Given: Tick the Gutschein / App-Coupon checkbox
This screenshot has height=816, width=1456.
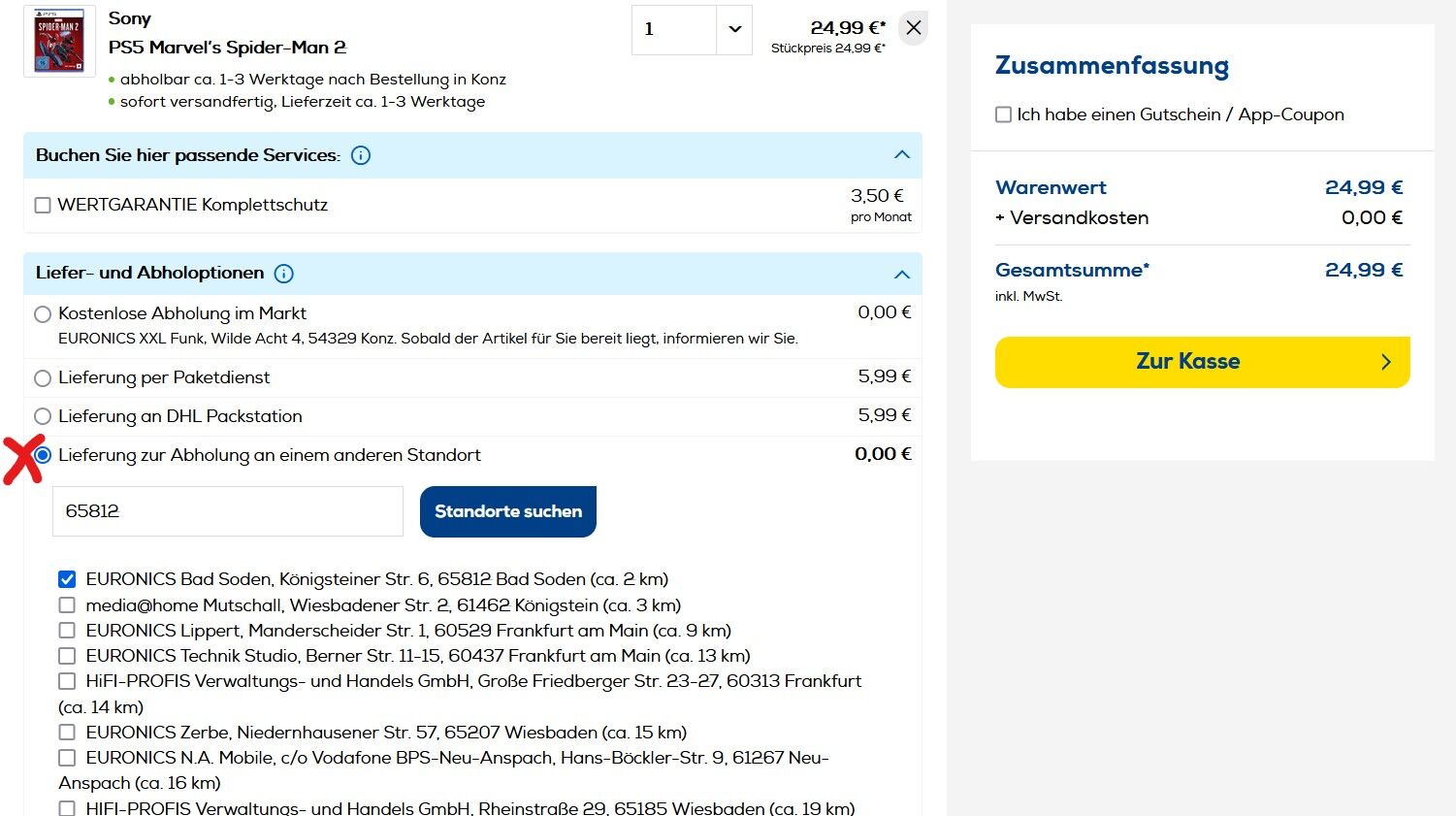Looking at the screenshot, I should [x=1004, y=114].
